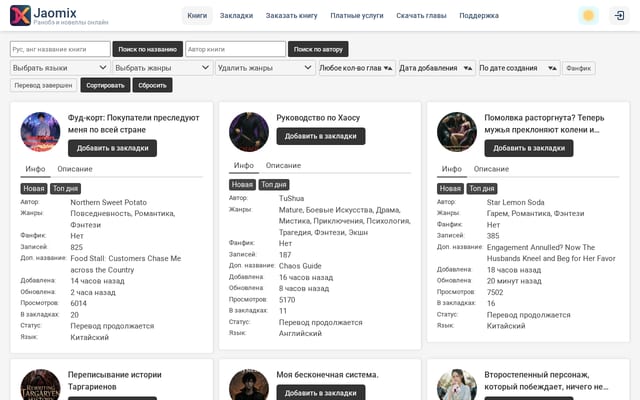This screenshot has width=640, height=400.
Task: Open the Руководство по Хаосу title link
Action: coord(318,118)
